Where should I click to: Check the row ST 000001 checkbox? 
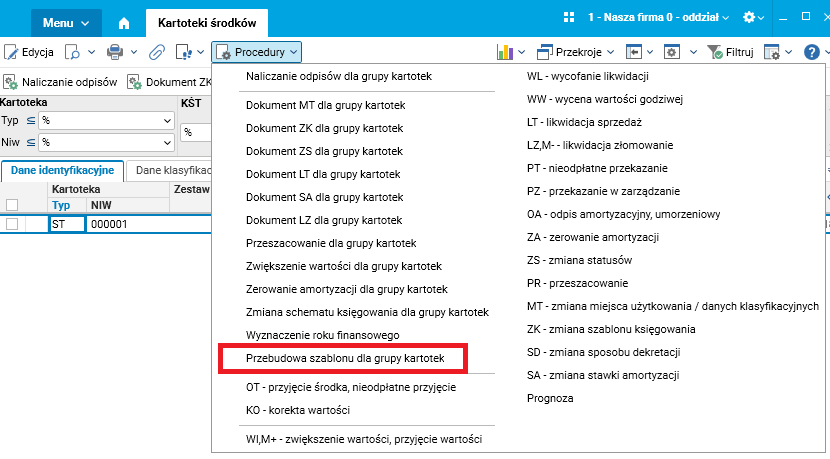click(x=12, y=224)
